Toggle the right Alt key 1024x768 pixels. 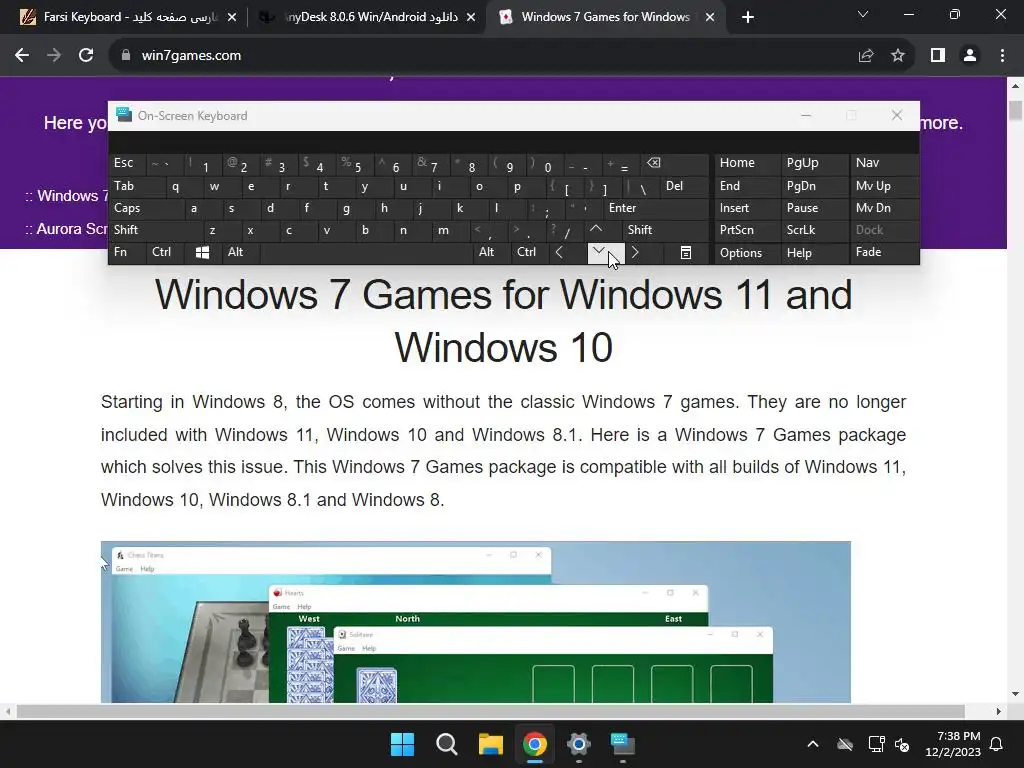pyautogui.click(x=492, y=253)
